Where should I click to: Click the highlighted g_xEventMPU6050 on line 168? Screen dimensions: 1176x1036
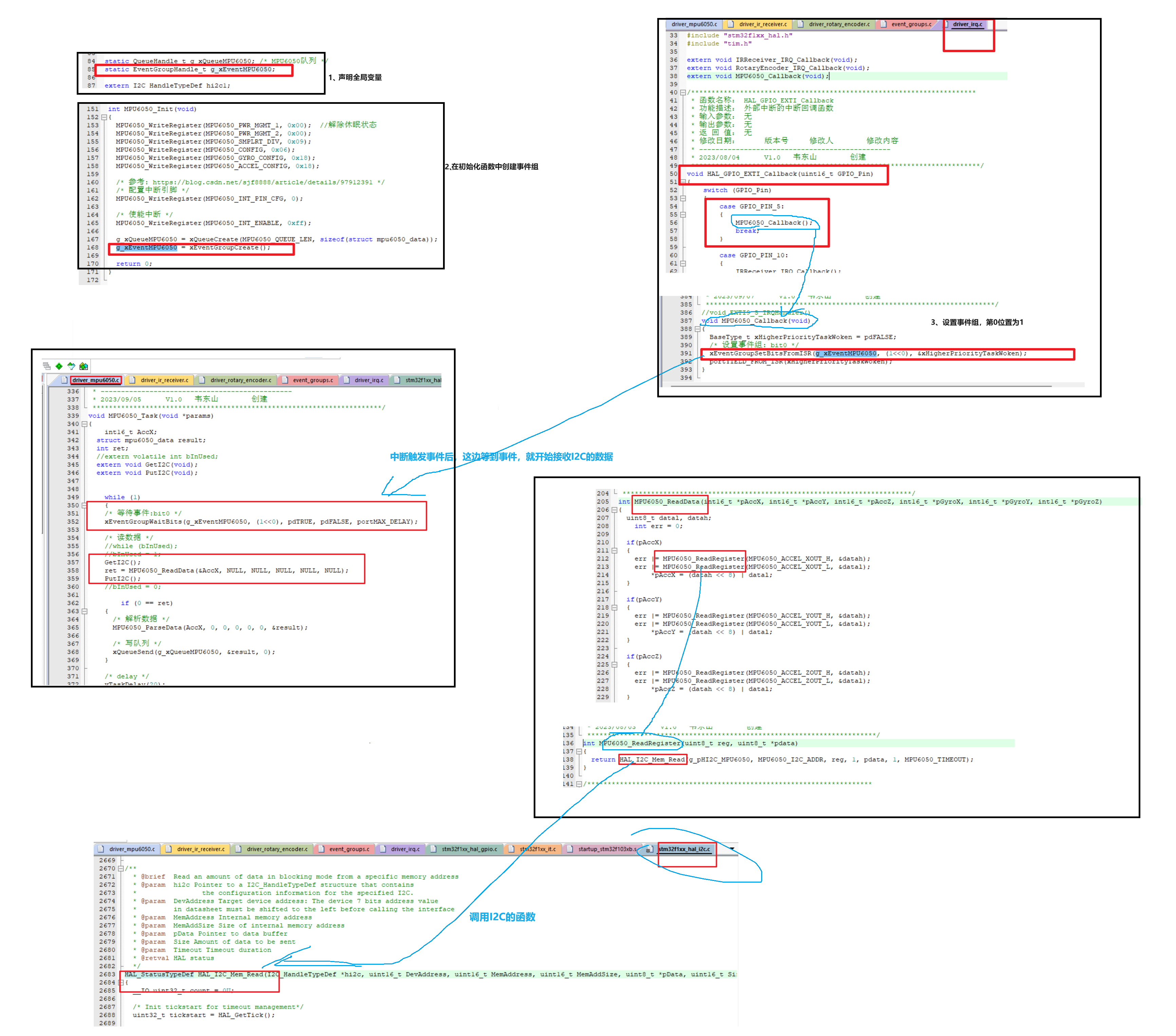[147, 247]
